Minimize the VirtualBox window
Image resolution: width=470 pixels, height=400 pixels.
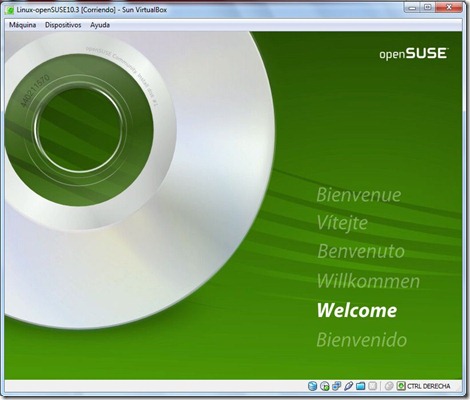412,7
